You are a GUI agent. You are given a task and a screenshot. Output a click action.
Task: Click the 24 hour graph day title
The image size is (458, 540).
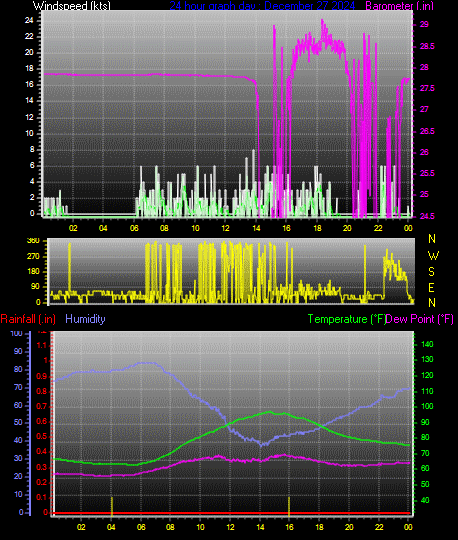[262, 6]
